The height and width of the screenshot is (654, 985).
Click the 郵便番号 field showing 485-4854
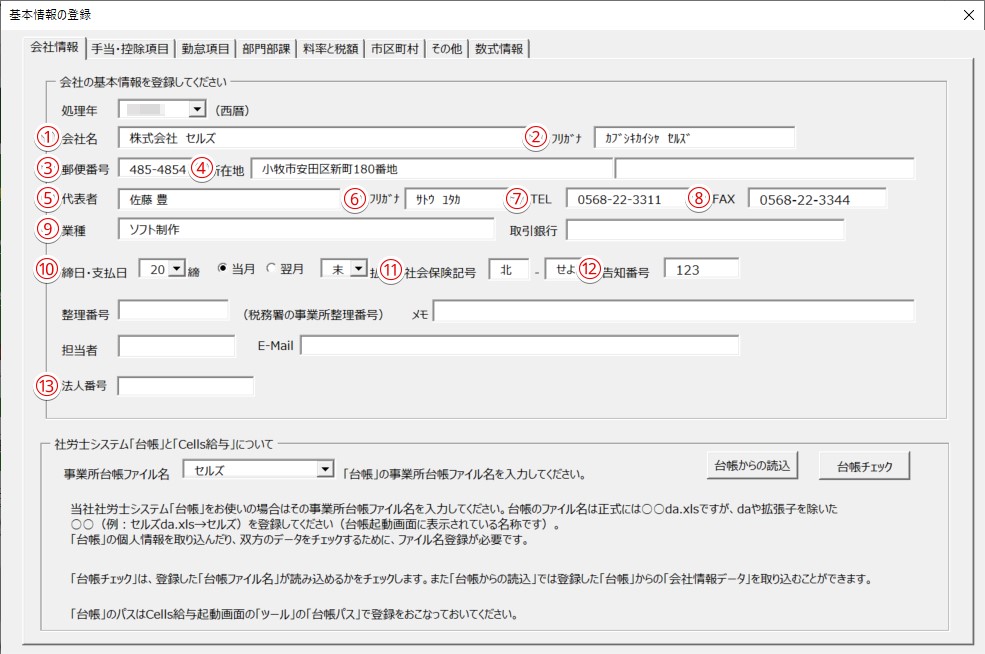click(x=155, y=169)
